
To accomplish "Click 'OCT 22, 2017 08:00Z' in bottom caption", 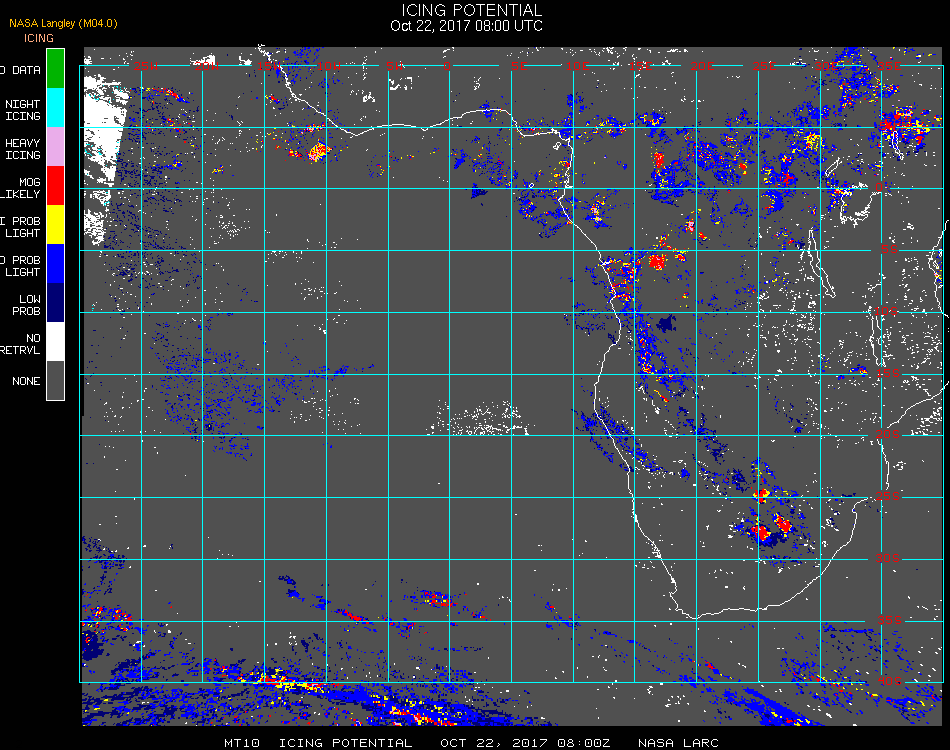I will (x=525, y=743).
